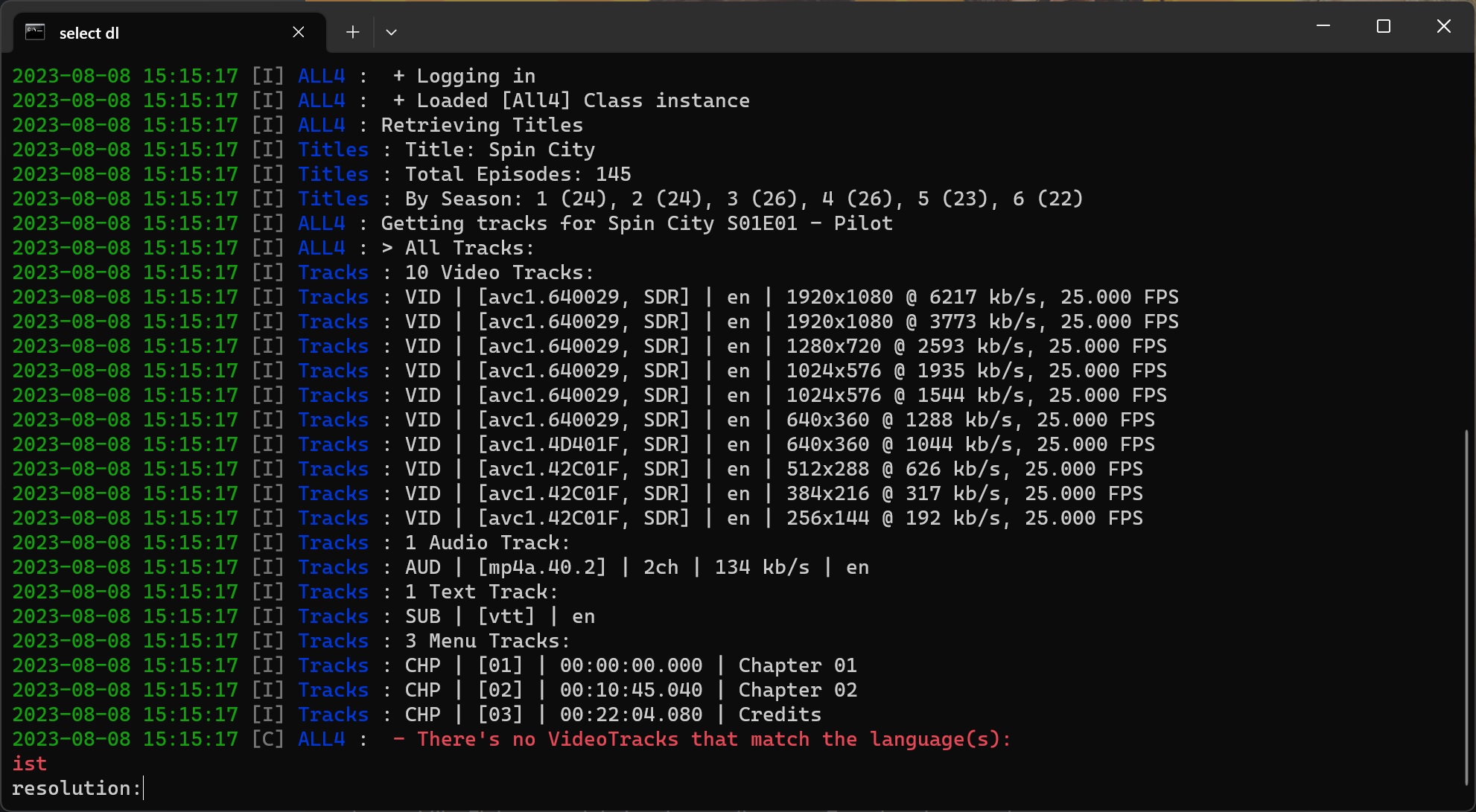The width and height of the screenshot is (1476, 812).
Task: Minimize the terminal window
Action: [1323, 26]
